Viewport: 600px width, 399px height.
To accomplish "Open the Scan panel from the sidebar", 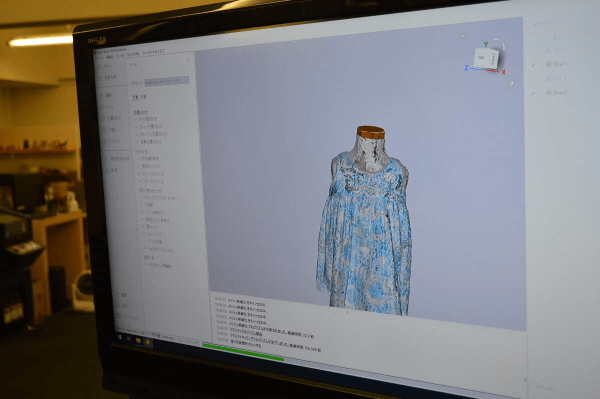I will click(105, 66).
